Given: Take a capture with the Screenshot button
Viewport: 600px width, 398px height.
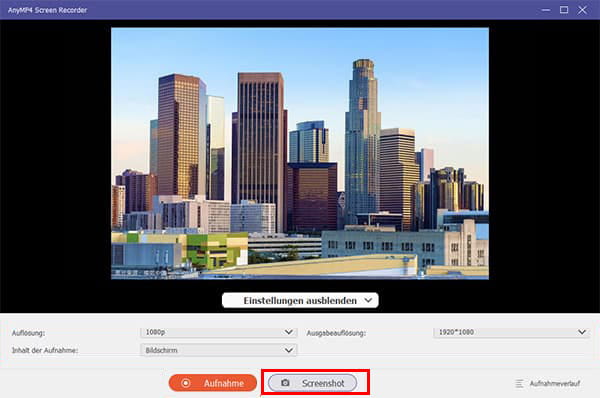Looking at the screenshot, I should coord(312,383).
